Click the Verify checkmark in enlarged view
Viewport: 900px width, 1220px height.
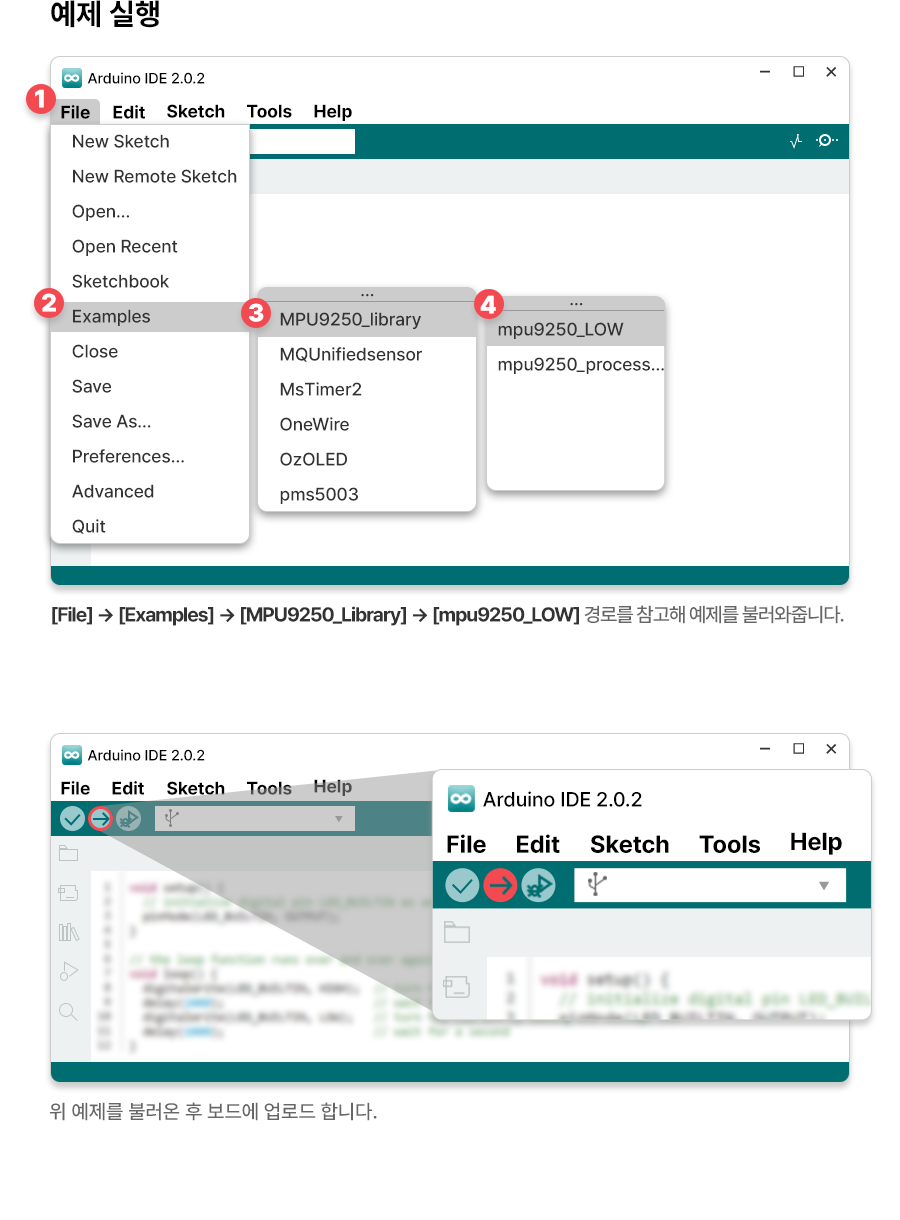pyautogui.click(x=462, y=885)
